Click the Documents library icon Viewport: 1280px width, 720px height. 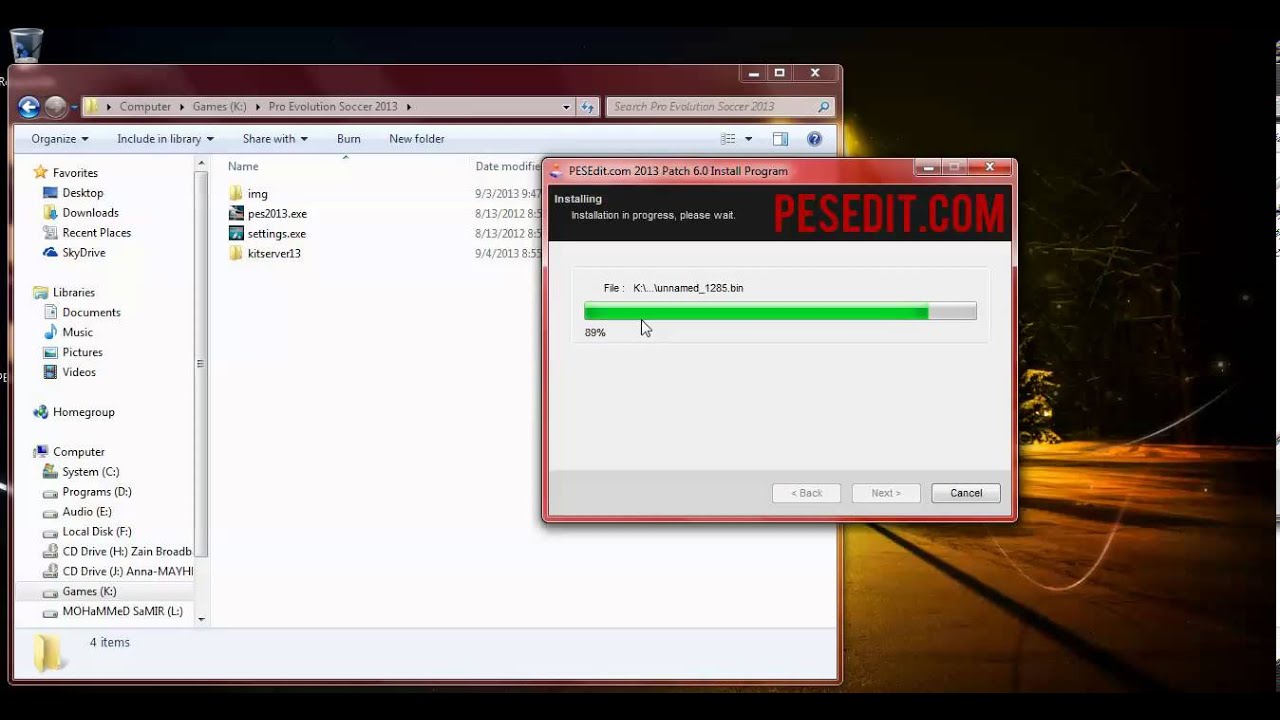click(x=51, y=312)
